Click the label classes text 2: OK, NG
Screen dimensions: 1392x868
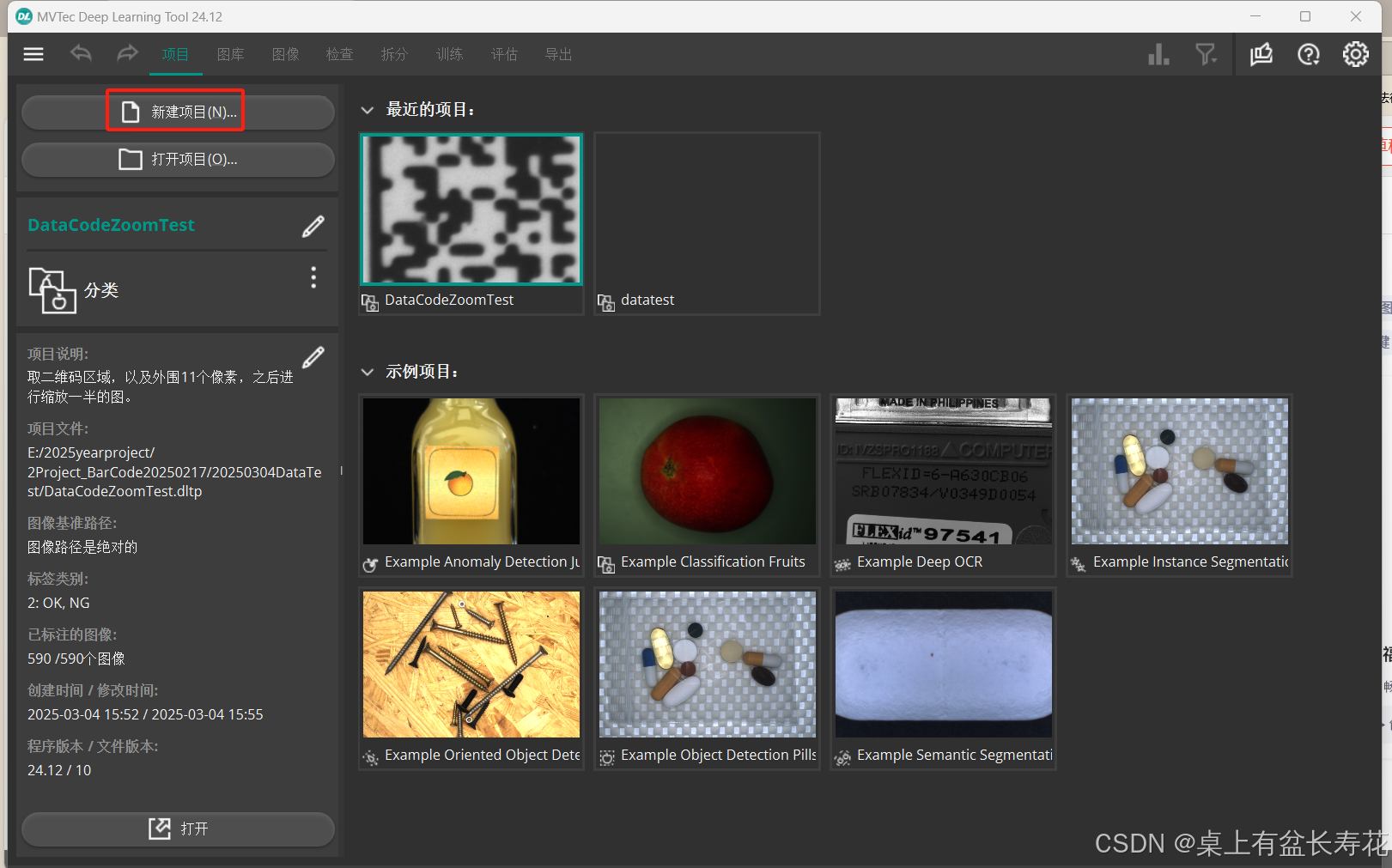coord(58,603)
